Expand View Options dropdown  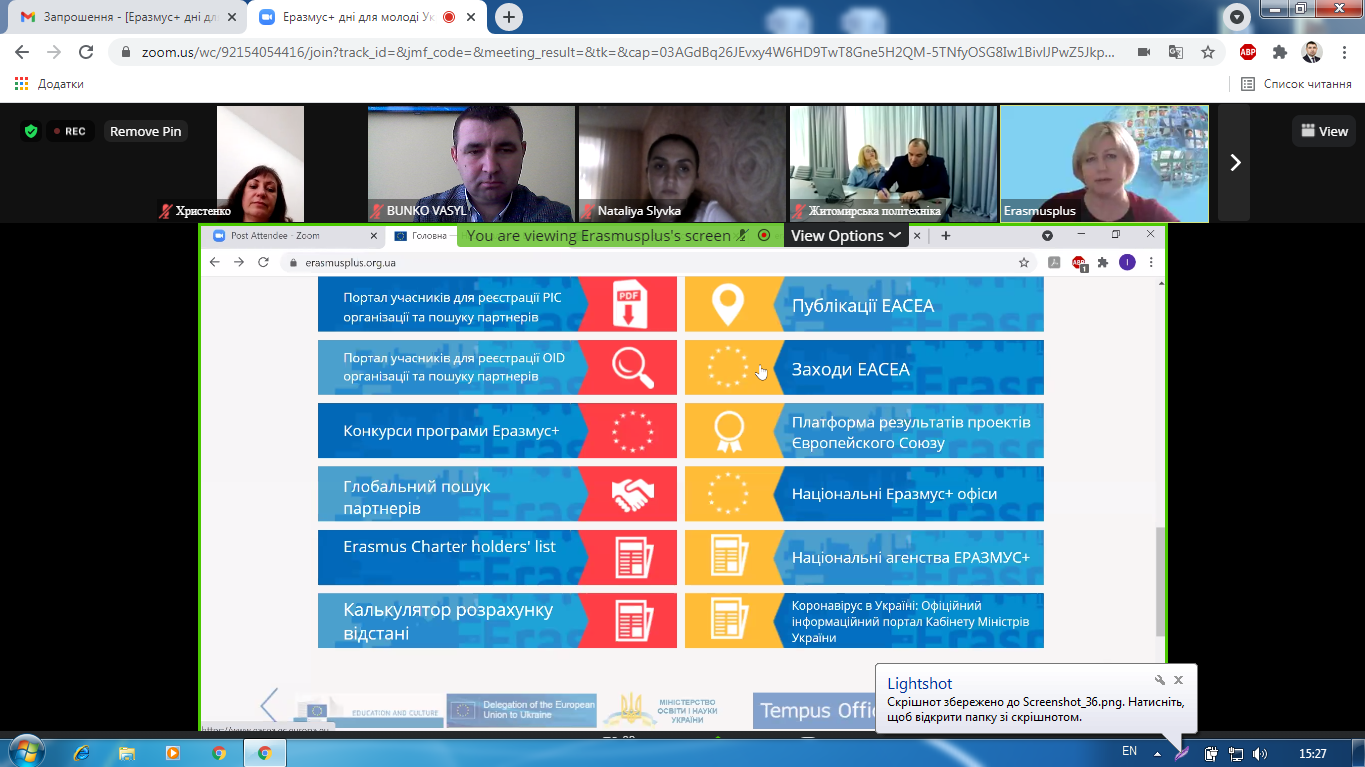[846, 236]
